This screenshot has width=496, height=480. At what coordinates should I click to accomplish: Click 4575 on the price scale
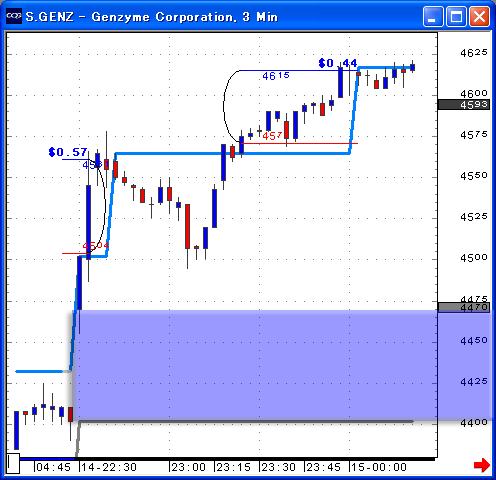(x=474, y=135)
